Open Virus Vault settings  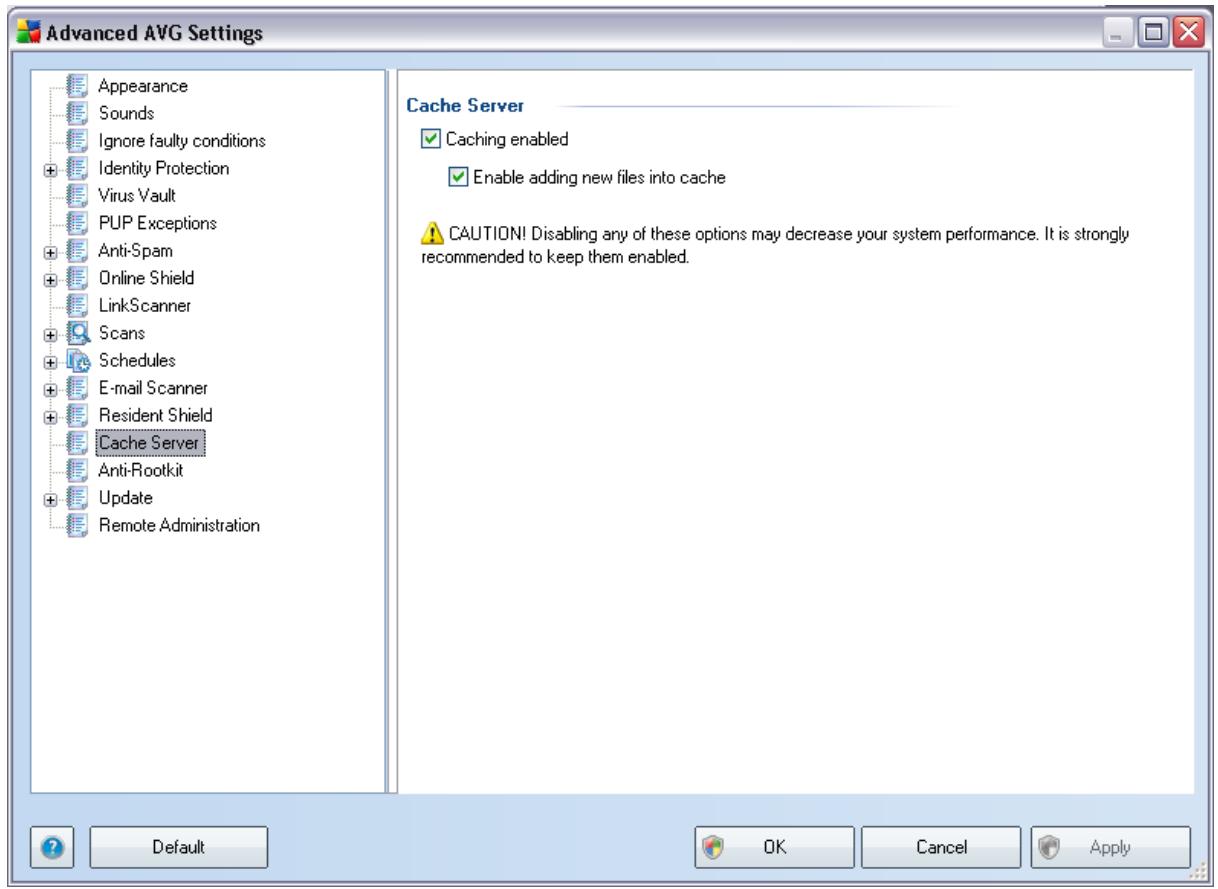point(137,195)
